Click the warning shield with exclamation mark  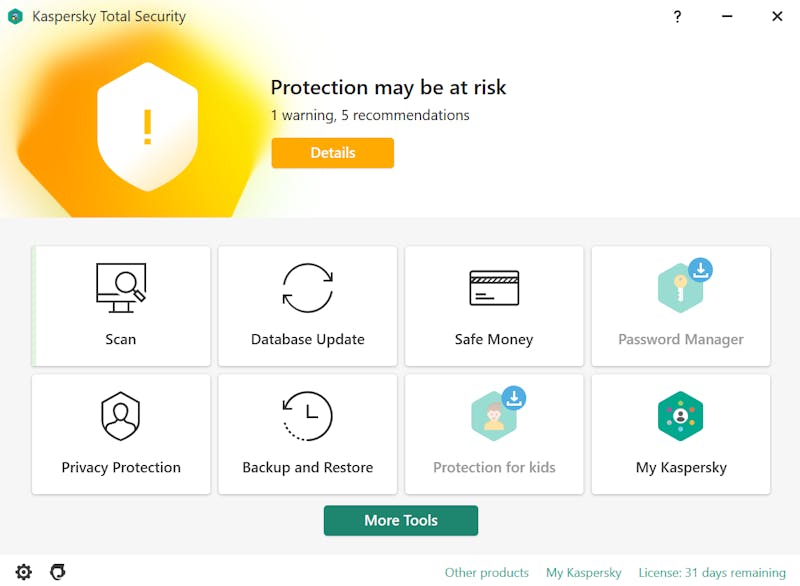pos(147,127)
